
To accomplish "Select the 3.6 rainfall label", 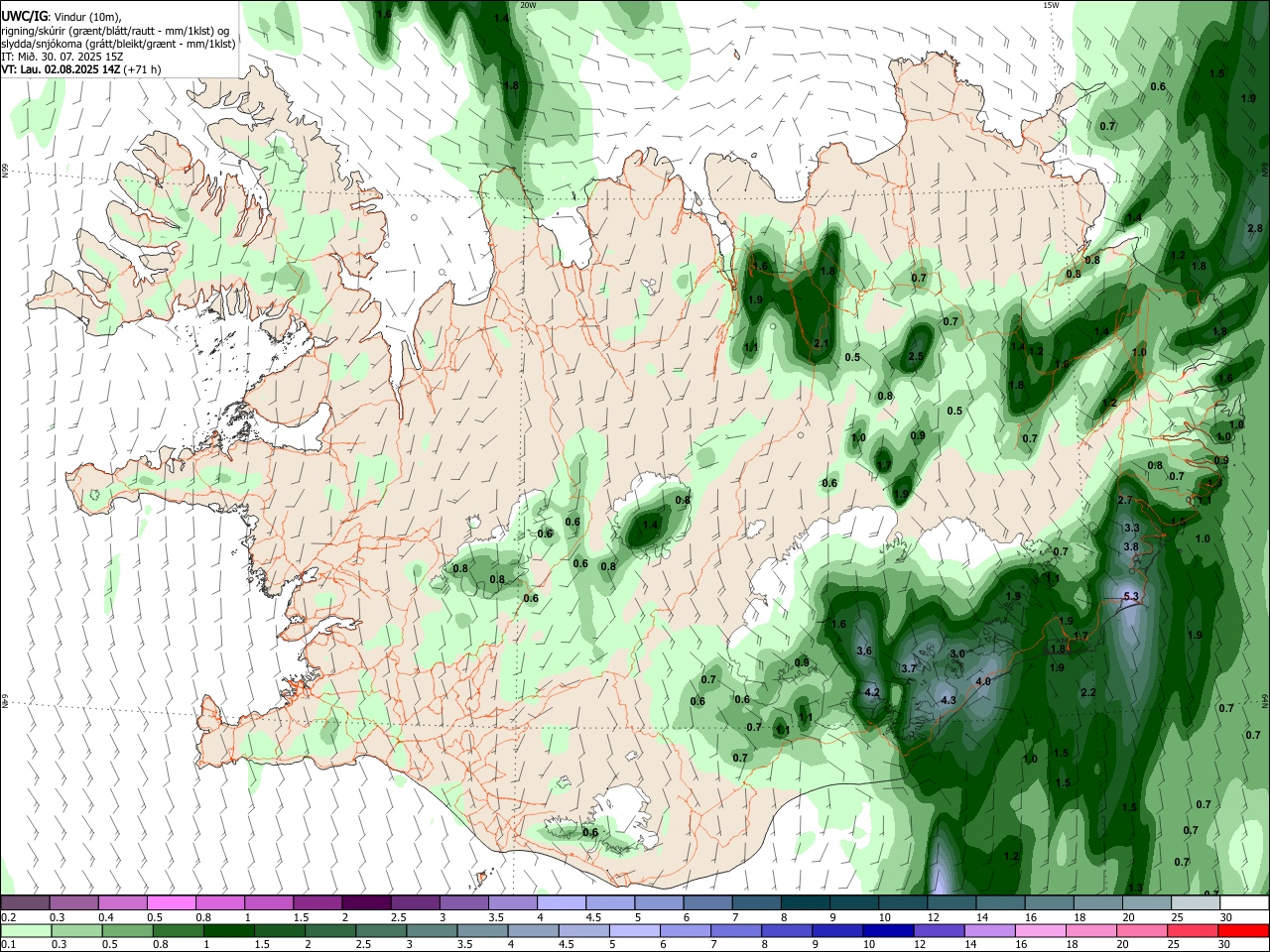I will pos(864,652).
